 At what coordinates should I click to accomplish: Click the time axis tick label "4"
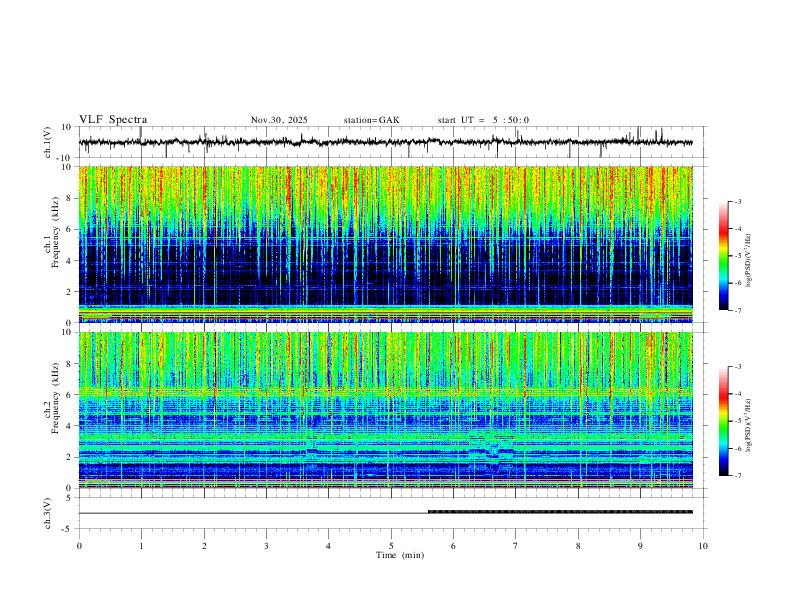tap(328, 546)
